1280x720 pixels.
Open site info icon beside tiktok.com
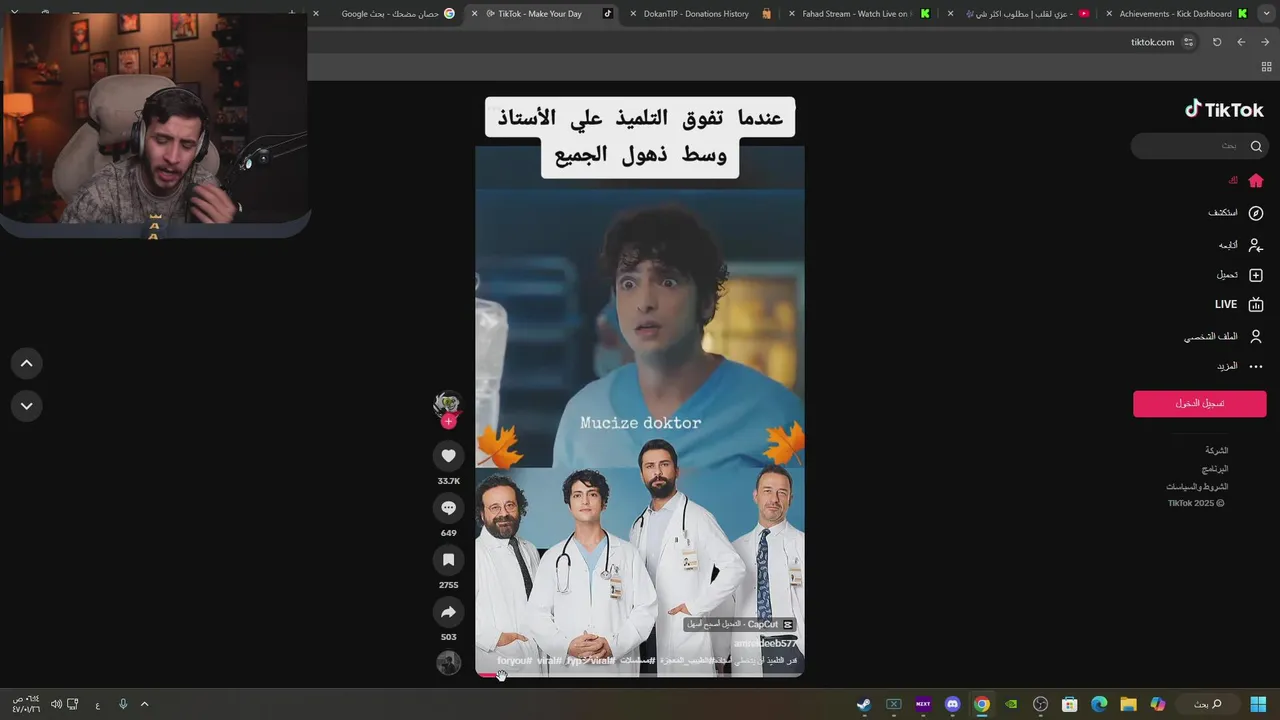(x=1188, y=42)
